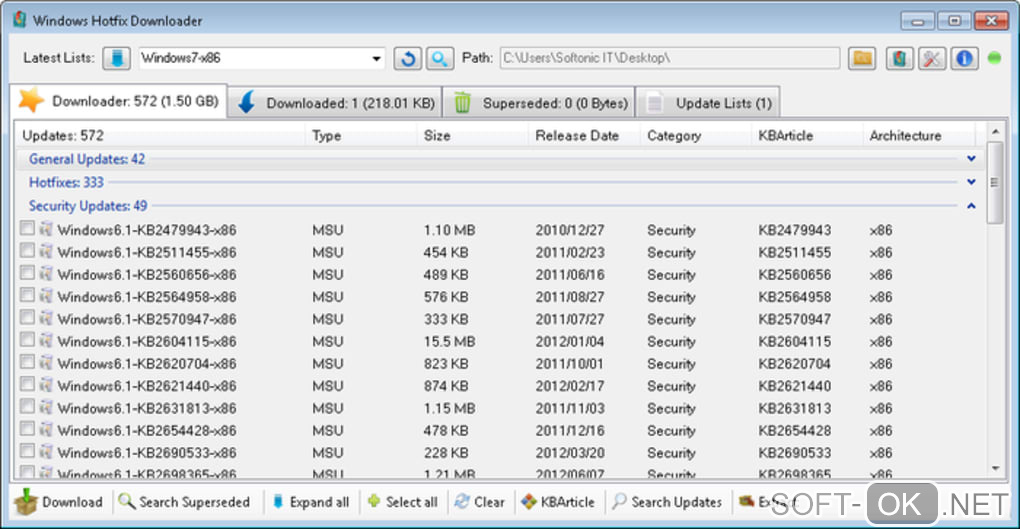The height and width of the screenshot is (529, 1020).
Task: Click the blue arrow icon on Downloaded tab
Action: pyautogui.click(x=247, y=103)
